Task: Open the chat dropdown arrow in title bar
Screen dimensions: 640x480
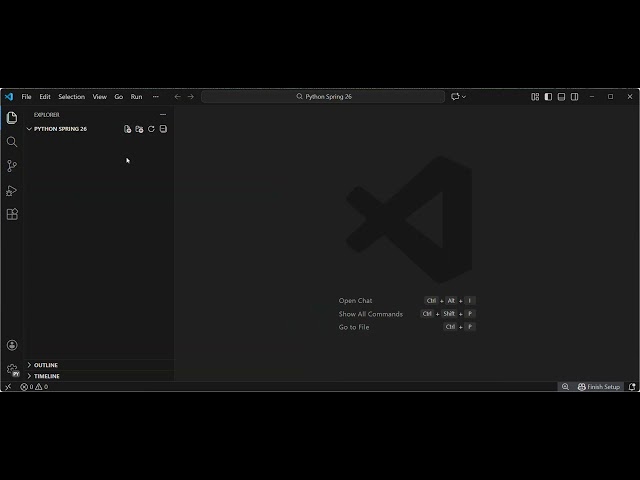Action: [x=464, y=97]
